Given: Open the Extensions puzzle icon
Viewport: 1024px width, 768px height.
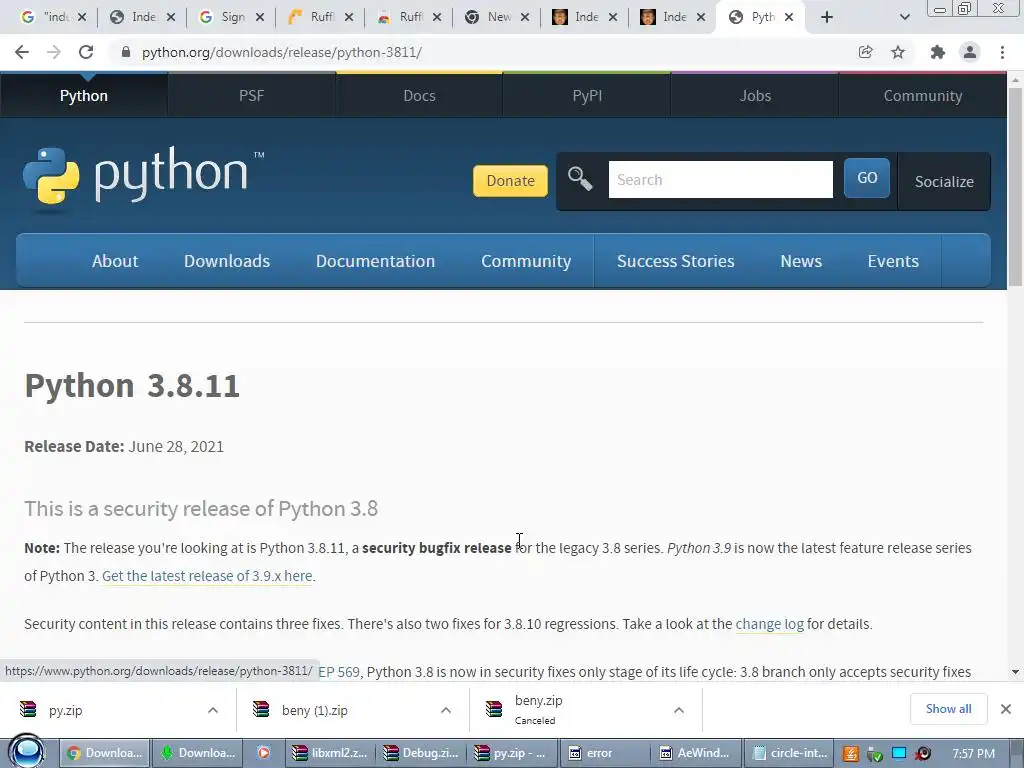Looking at the screenshot, I should click(x=938, y=52).
